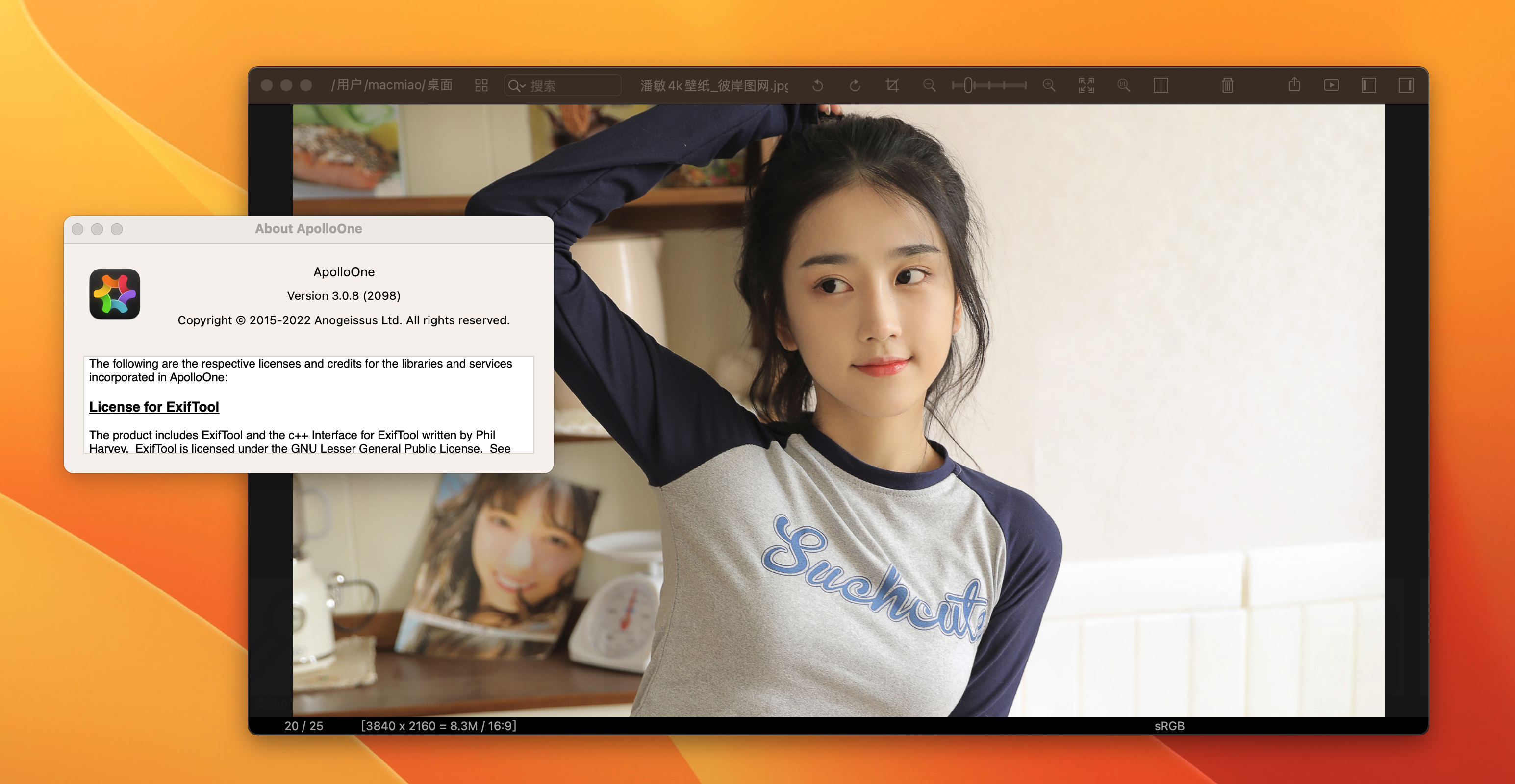Click the folder path /用户/macmiao/桌面
Viewport: 1515px width, 784px height.
[391, 85]
